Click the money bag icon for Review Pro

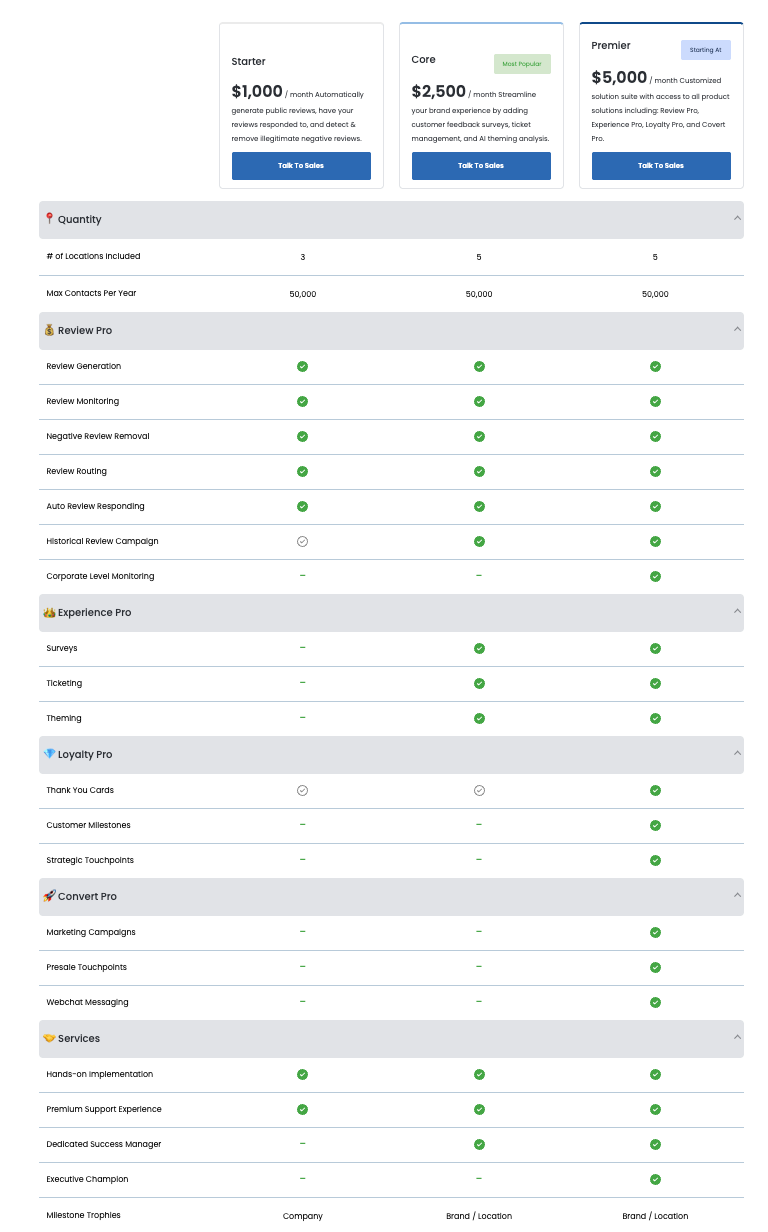pyautogui.click(x=49, y=330)
